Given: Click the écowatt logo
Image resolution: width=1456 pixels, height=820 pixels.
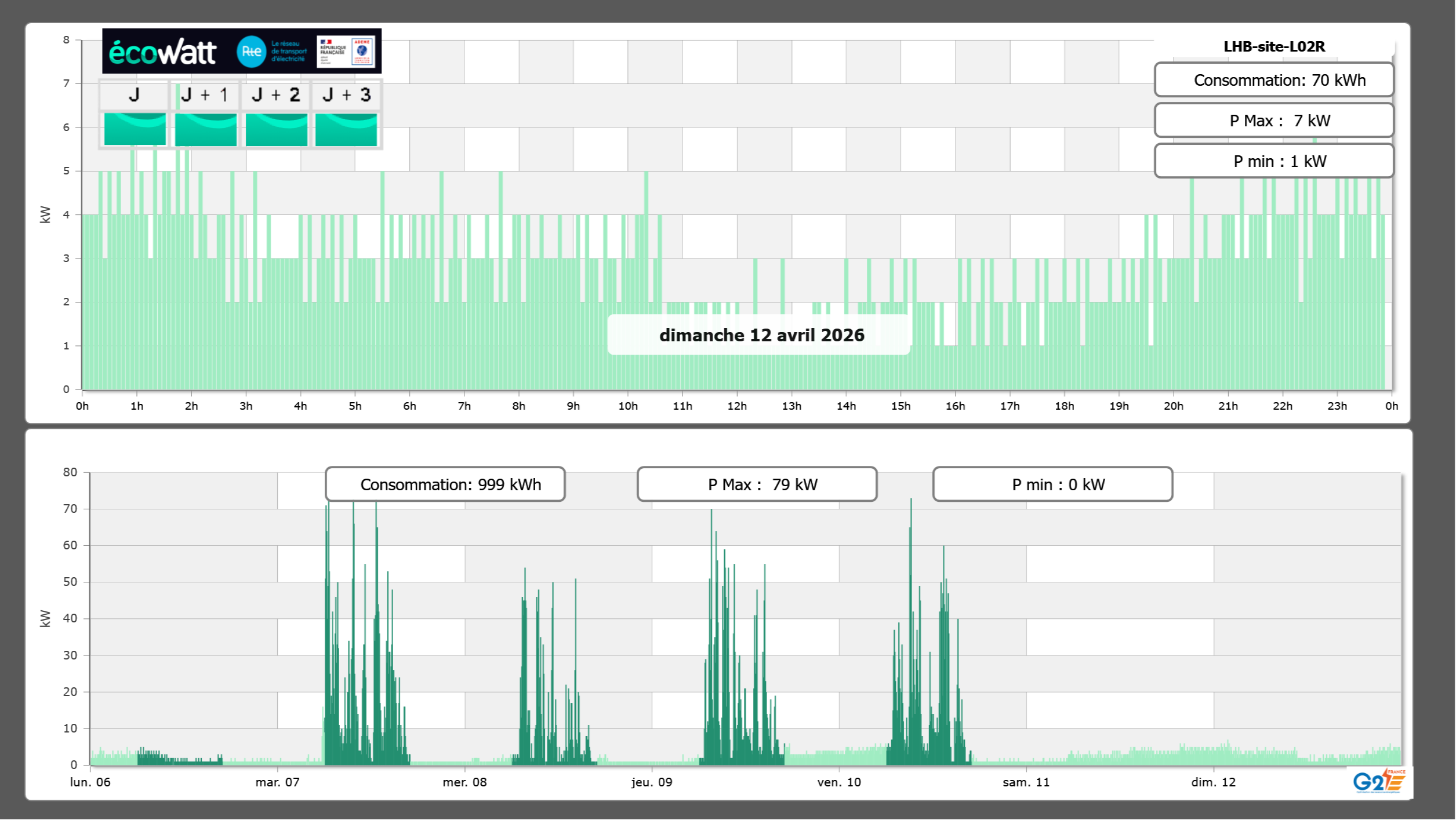Looking at the screenshot, I should pyautogui.click(x=162, y=52).
